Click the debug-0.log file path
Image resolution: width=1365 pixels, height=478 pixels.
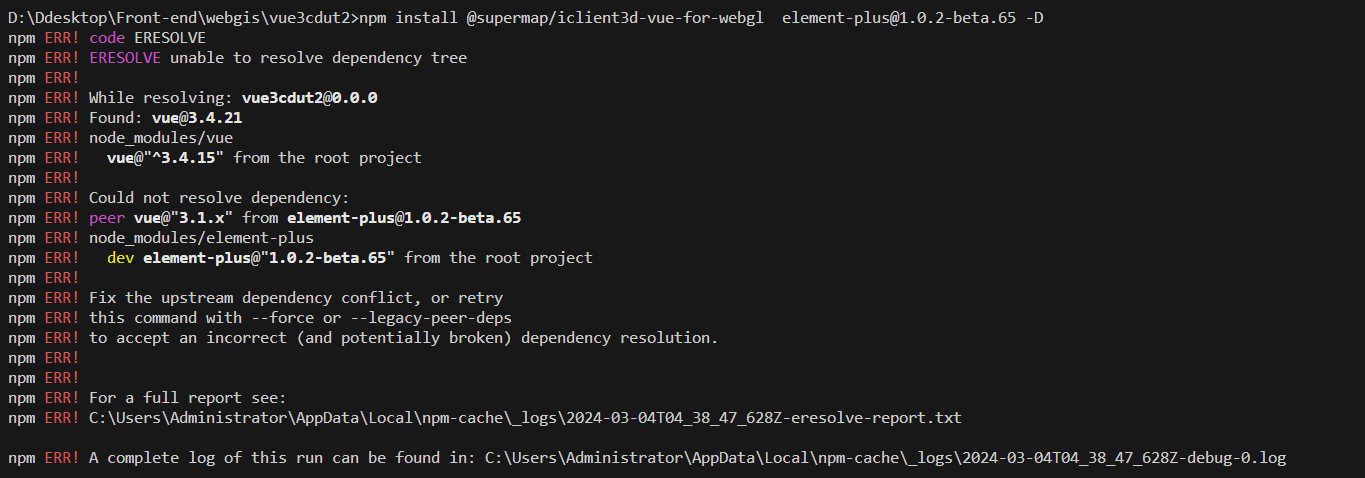click(x=885, y=458)
